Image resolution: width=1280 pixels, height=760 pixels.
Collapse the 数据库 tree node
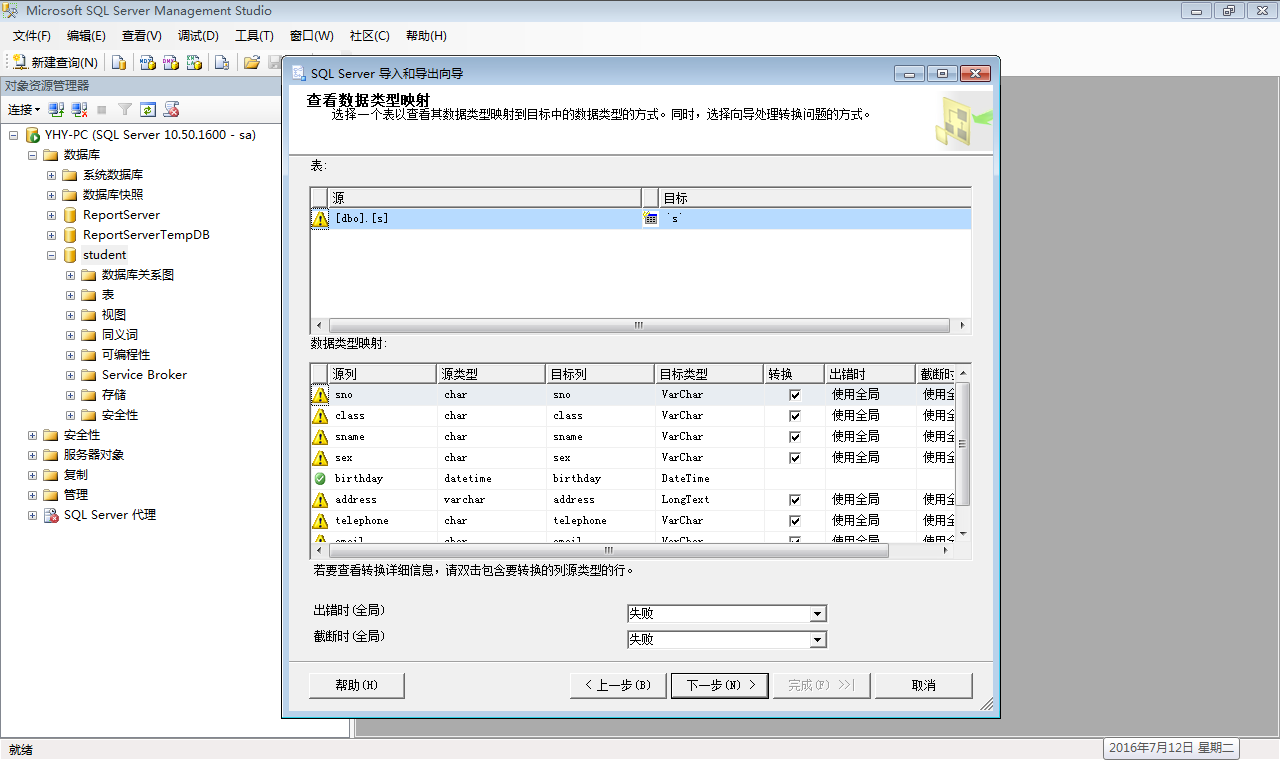pos(33,155)
